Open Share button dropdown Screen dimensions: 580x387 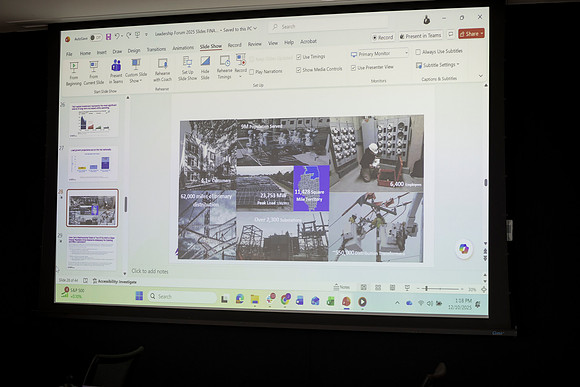point(482,33)
